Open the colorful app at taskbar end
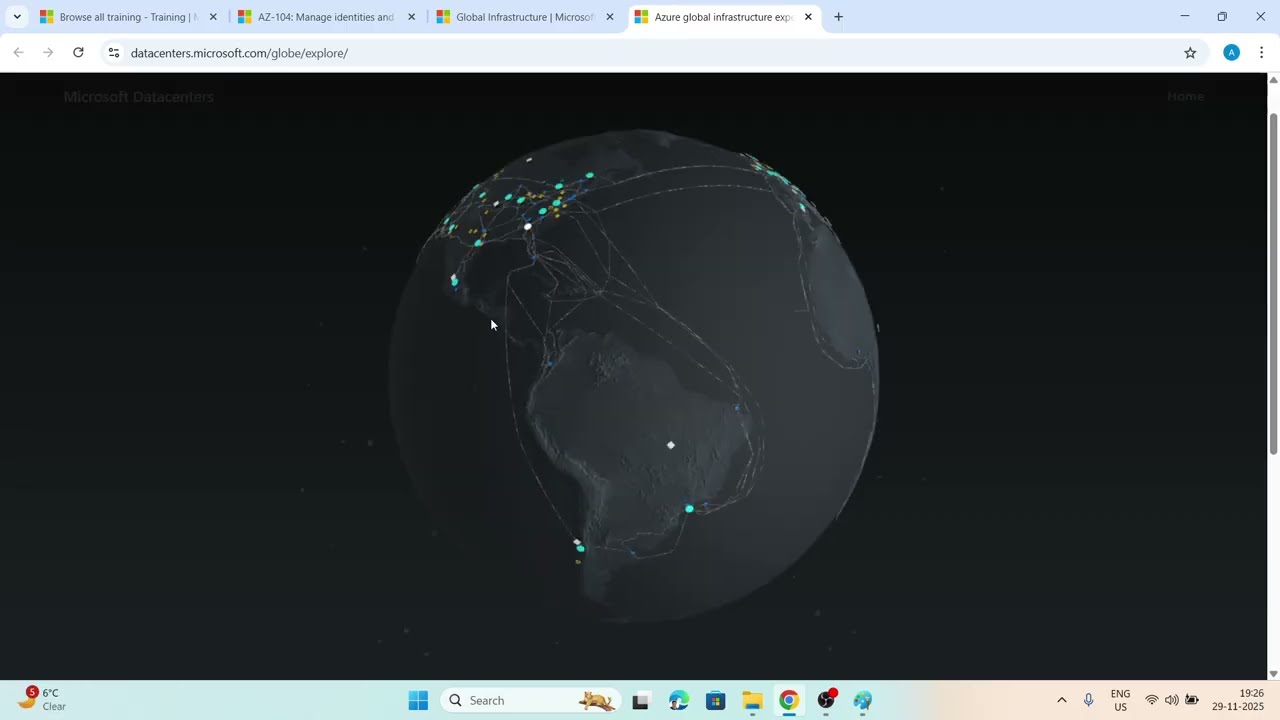Image resolution: width=1280 pixels, height=720 pixels. pos(863,700)
